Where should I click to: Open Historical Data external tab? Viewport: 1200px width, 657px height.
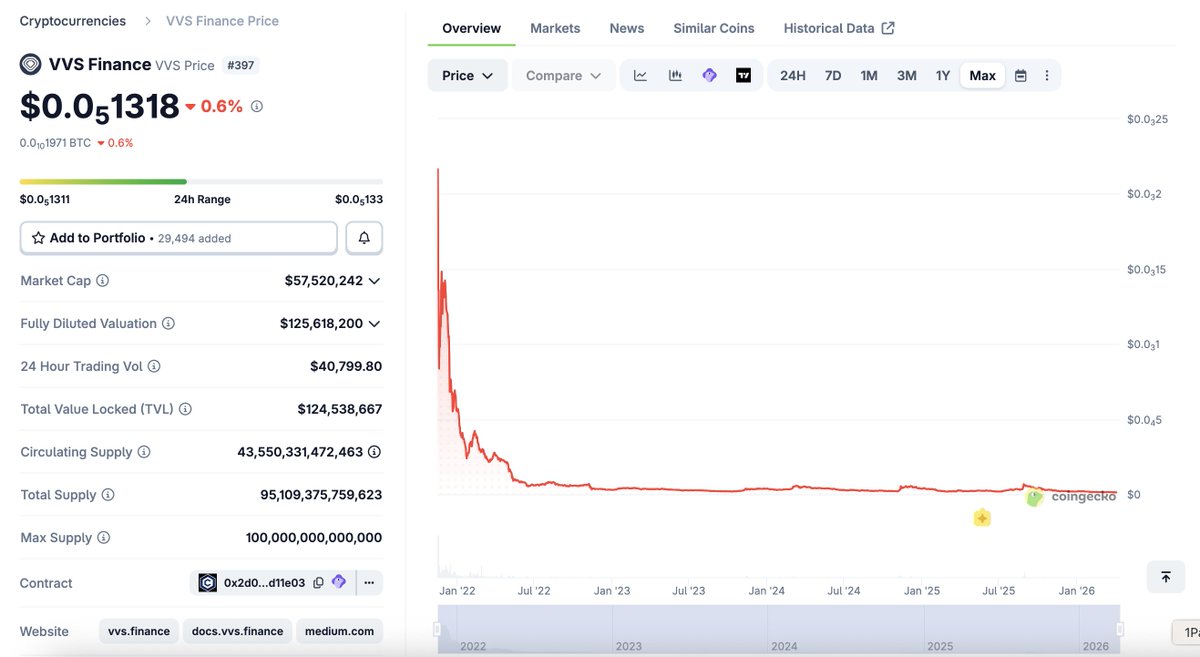coord(839,28)
